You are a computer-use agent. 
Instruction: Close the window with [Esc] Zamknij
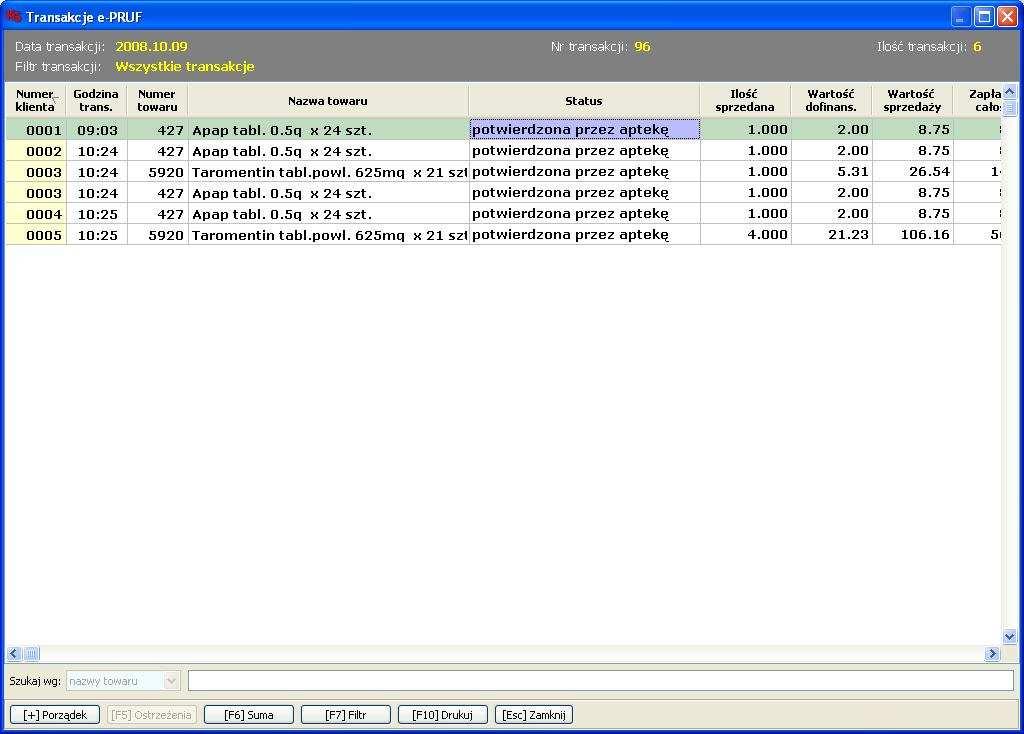534,714
